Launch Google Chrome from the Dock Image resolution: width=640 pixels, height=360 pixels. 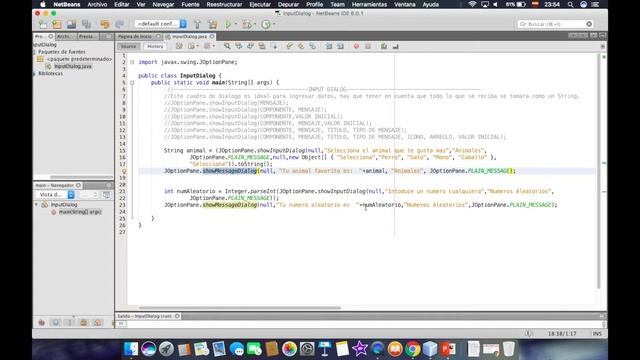413,349
